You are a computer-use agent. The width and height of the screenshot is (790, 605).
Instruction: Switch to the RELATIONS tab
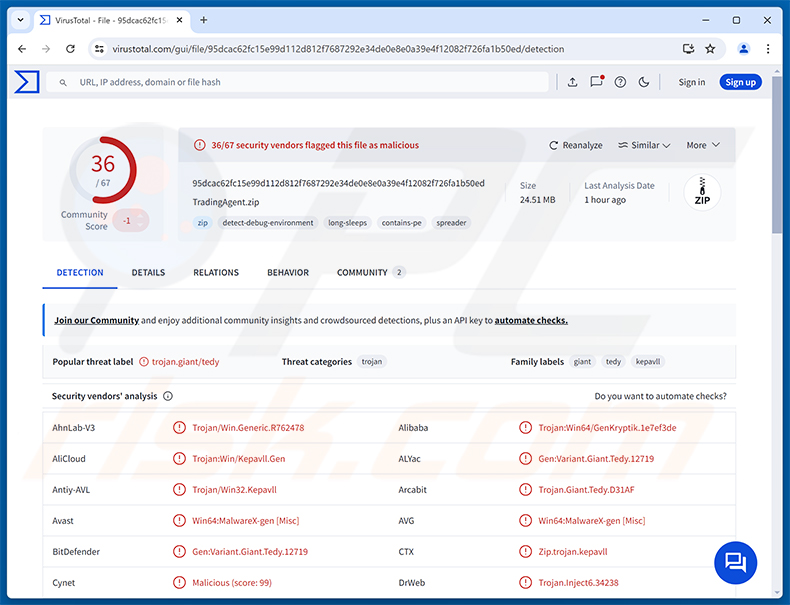(x=216, y=273)
